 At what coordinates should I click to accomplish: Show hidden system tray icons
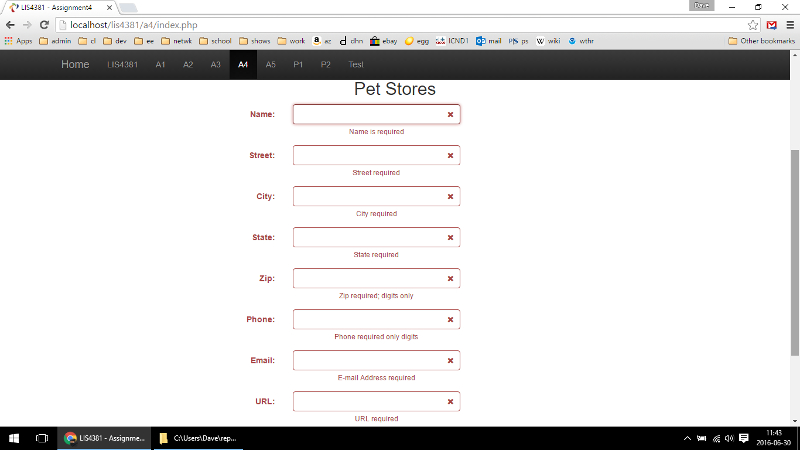(x=687, y=438)
